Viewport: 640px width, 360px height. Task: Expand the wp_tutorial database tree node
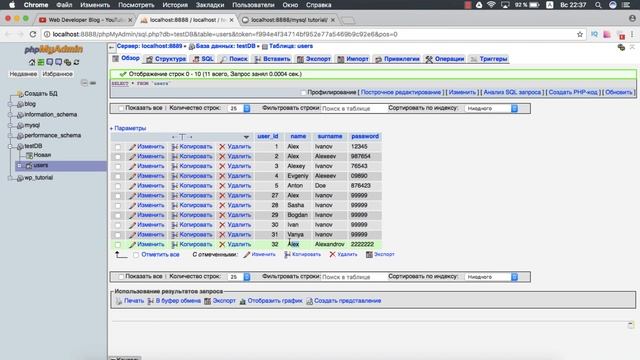pyautogui.click(x=11, y=178)
